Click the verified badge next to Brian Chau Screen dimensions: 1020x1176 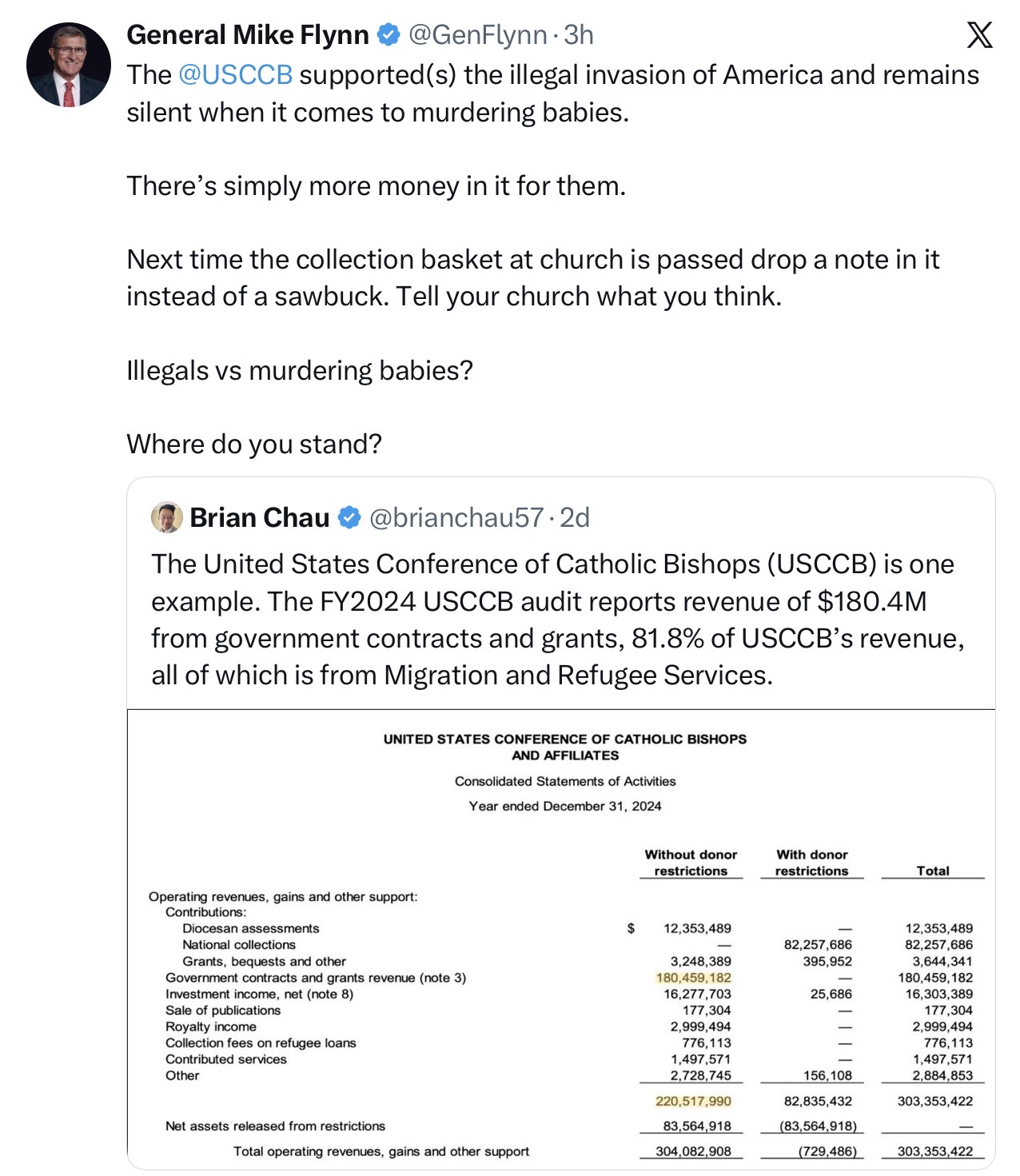tap(349, 517)
